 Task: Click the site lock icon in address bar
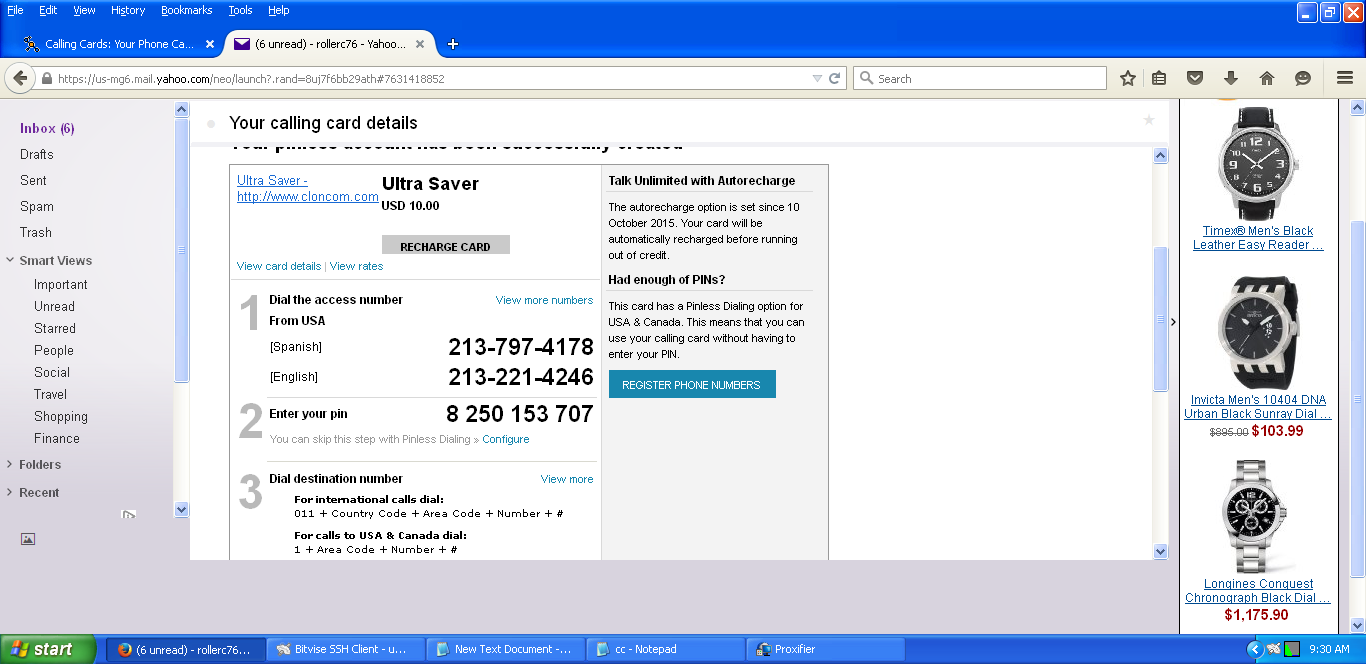pos(46,78)
